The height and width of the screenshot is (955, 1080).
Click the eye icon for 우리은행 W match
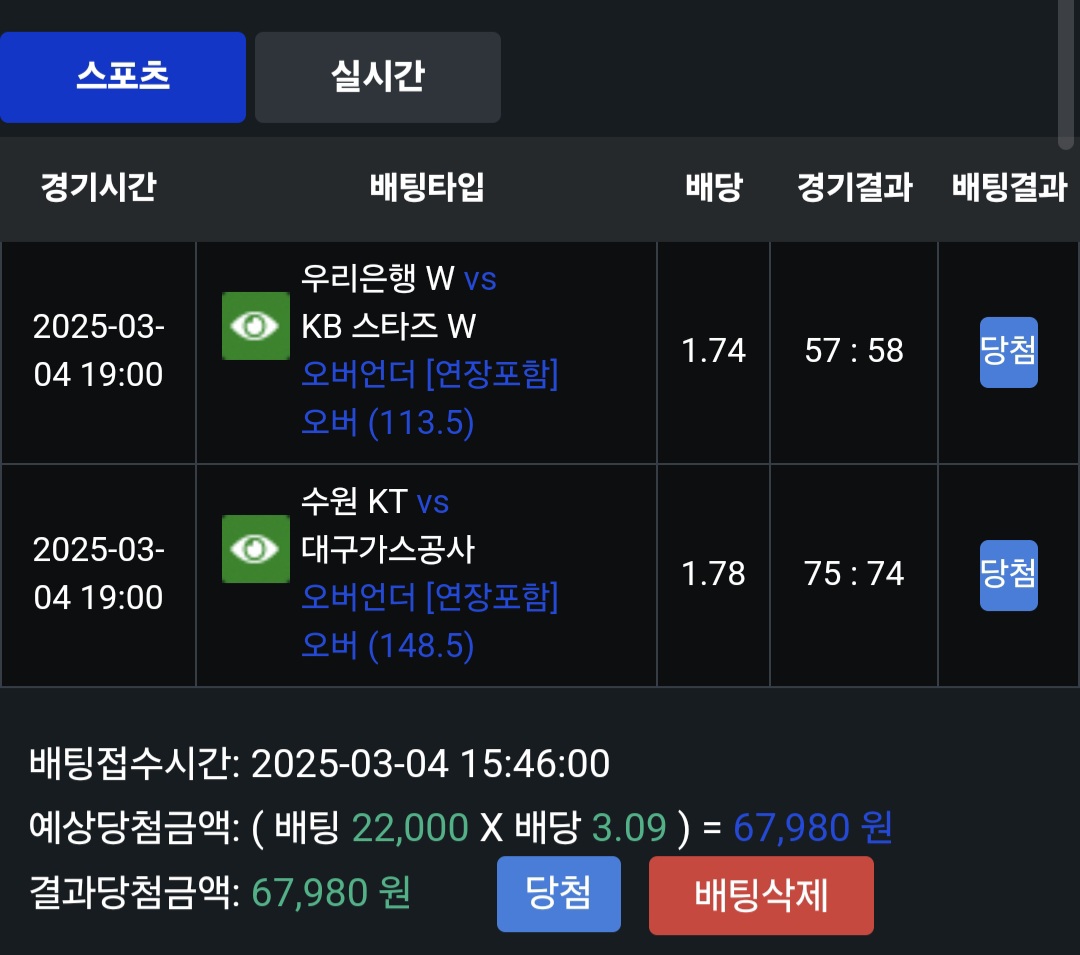point(256,326)
